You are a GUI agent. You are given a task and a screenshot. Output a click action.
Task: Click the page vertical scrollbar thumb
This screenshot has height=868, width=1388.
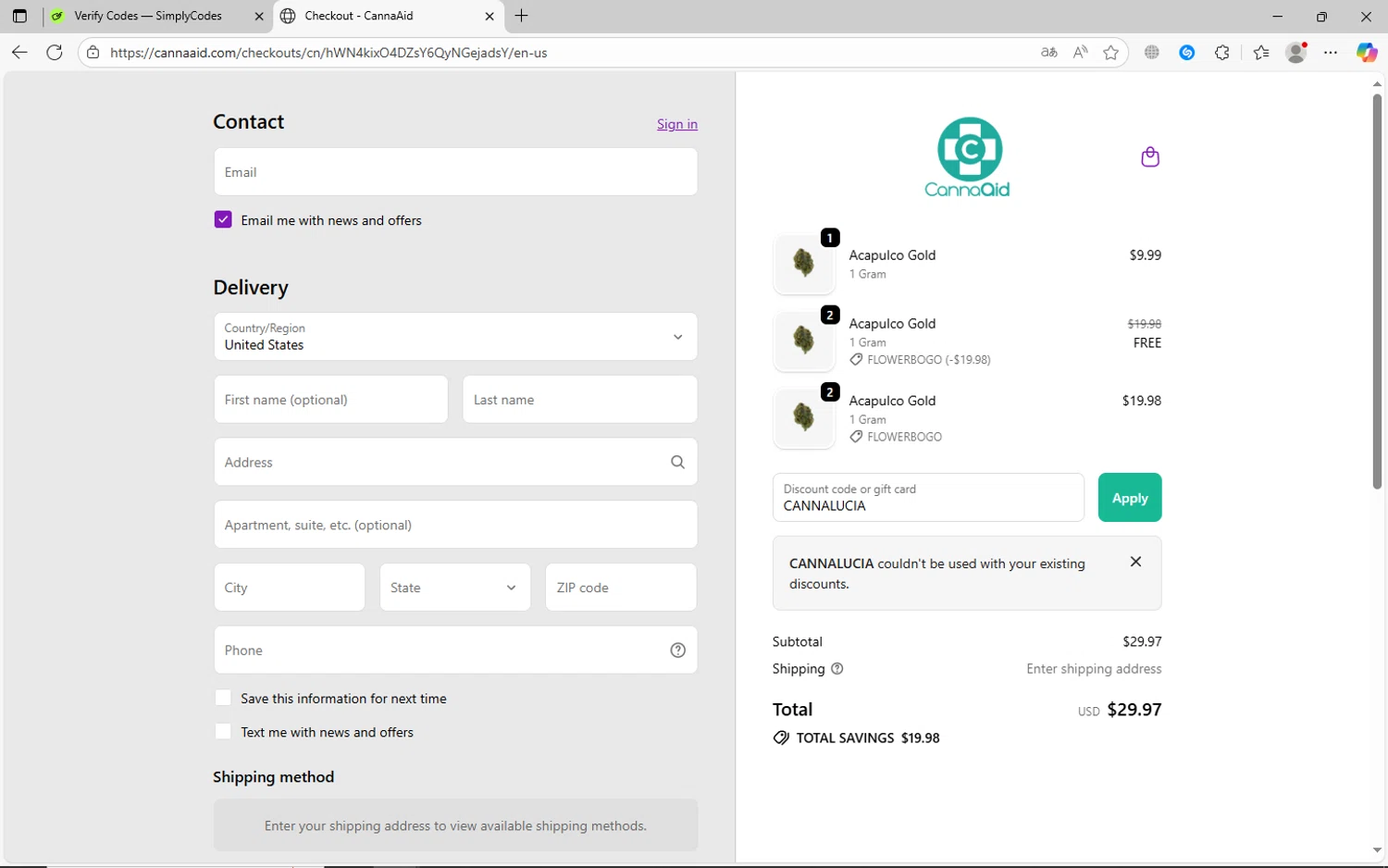click(x=1377, y=291)
